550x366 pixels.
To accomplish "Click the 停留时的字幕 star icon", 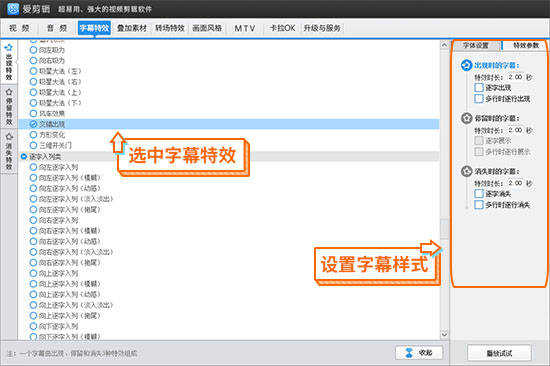I will pyautogui.click(x=466, y=118).
